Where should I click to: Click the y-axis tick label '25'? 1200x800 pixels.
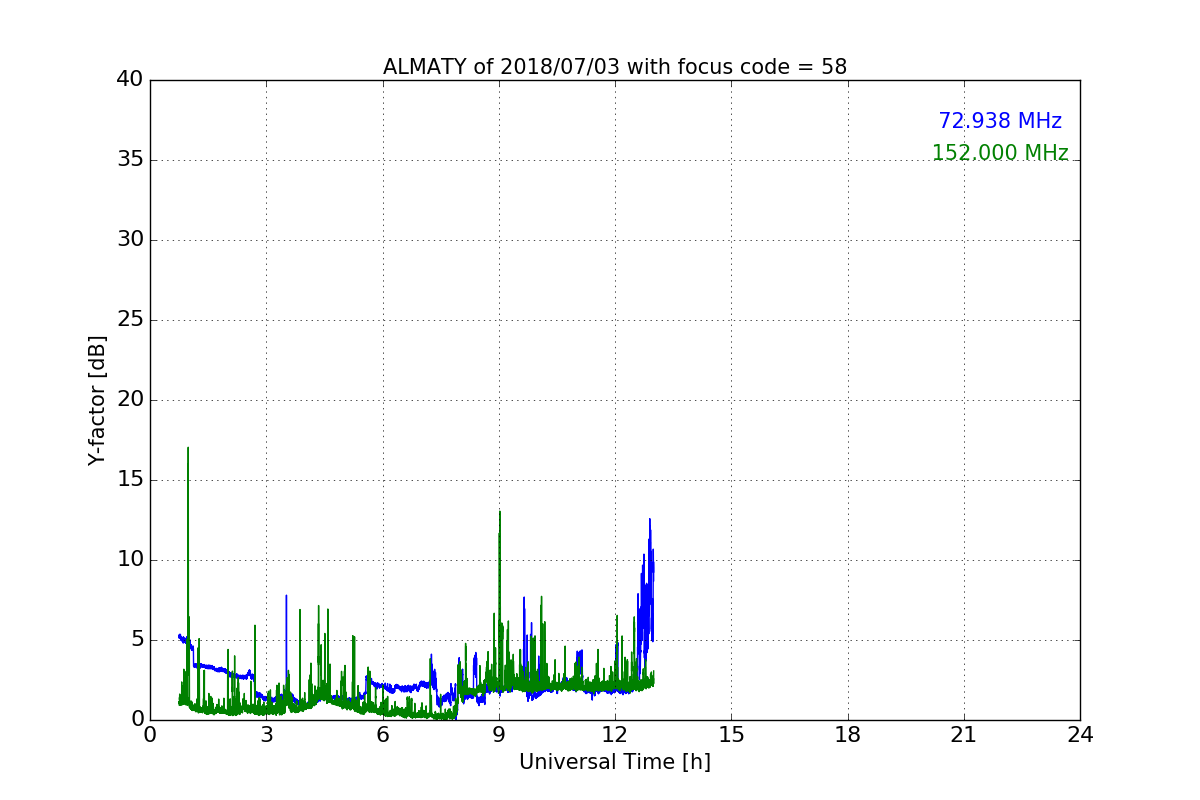(x=130, y=320)
